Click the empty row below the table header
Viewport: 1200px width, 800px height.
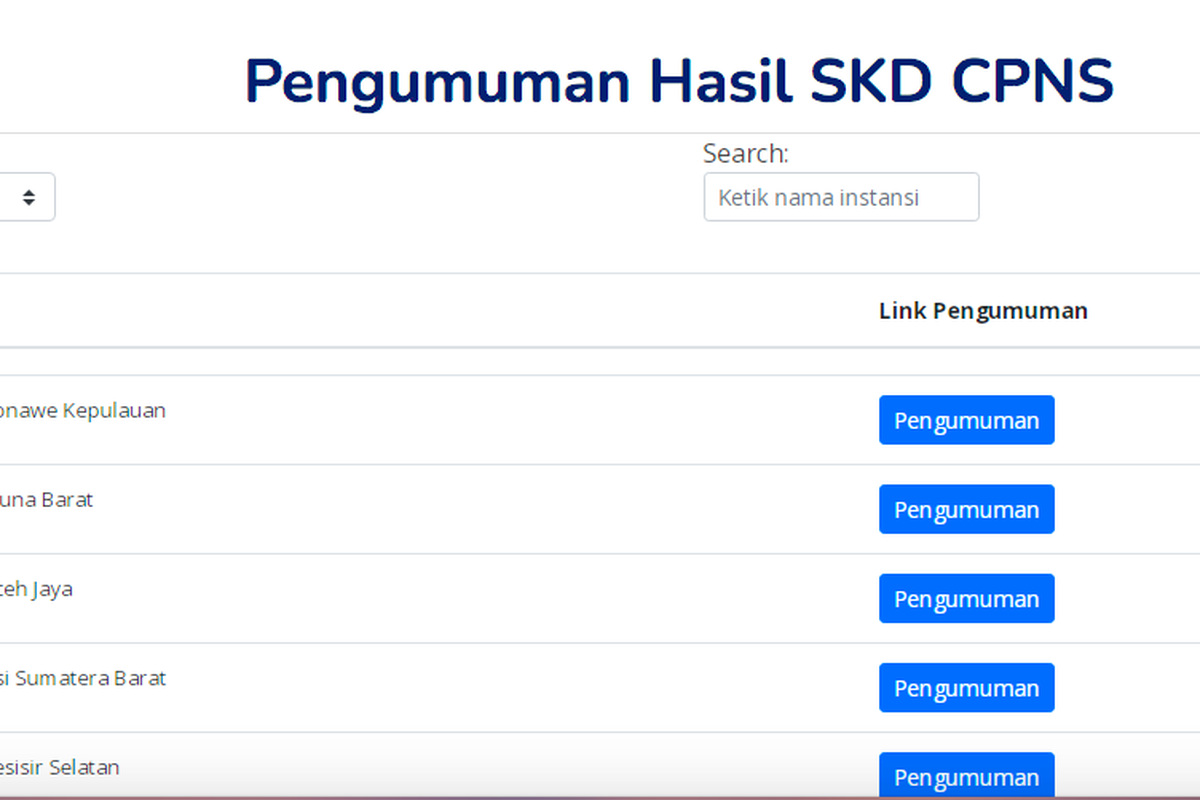[600, 362]
